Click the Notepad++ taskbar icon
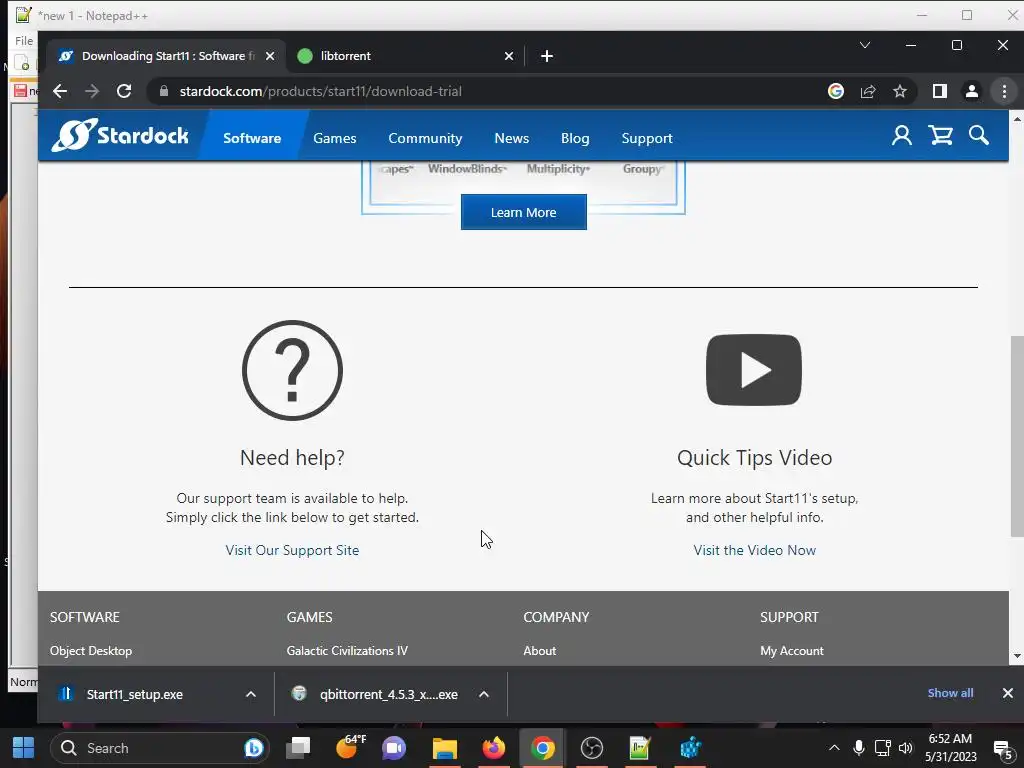1024x768 pixels. 640,748
